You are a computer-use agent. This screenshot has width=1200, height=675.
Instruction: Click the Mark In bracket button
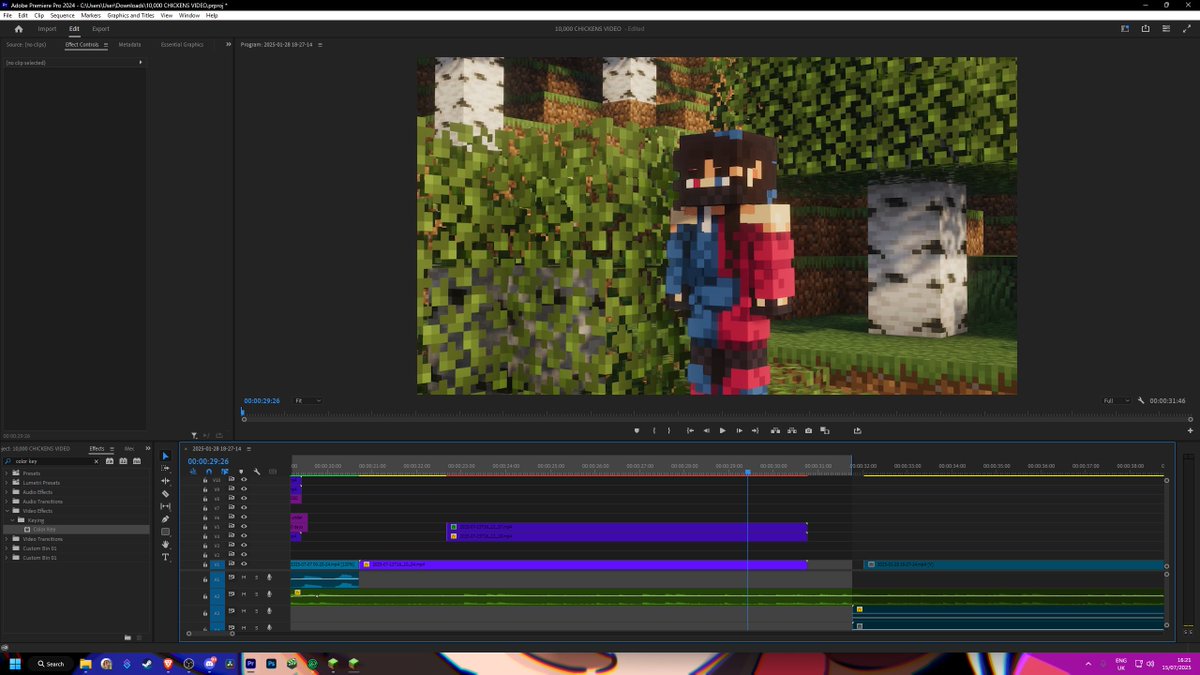tap(654, 431)
